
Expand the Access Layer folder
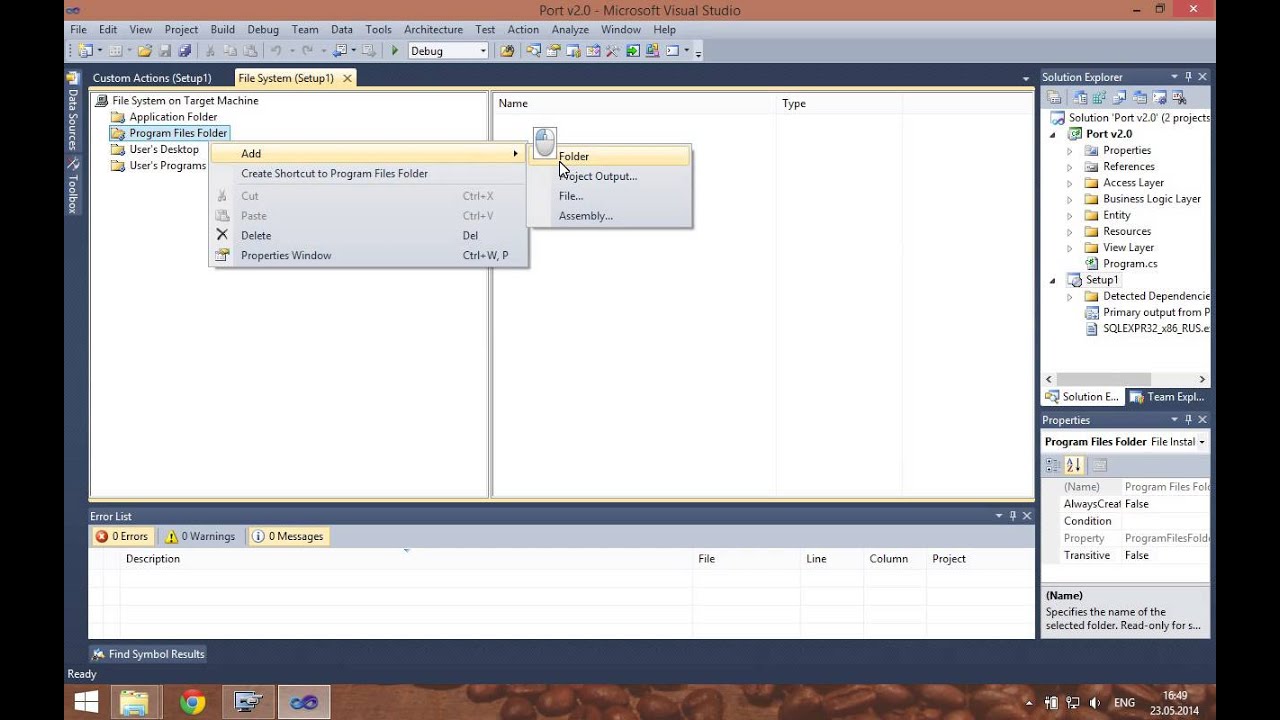coord(1070,183)
